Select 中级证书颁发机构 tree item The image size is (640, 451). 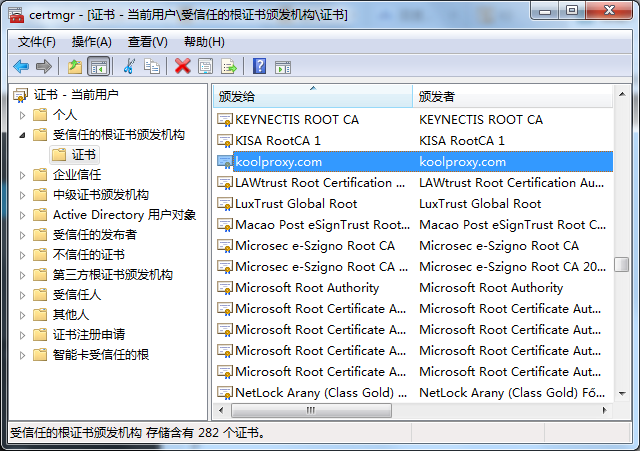point(101,195)
